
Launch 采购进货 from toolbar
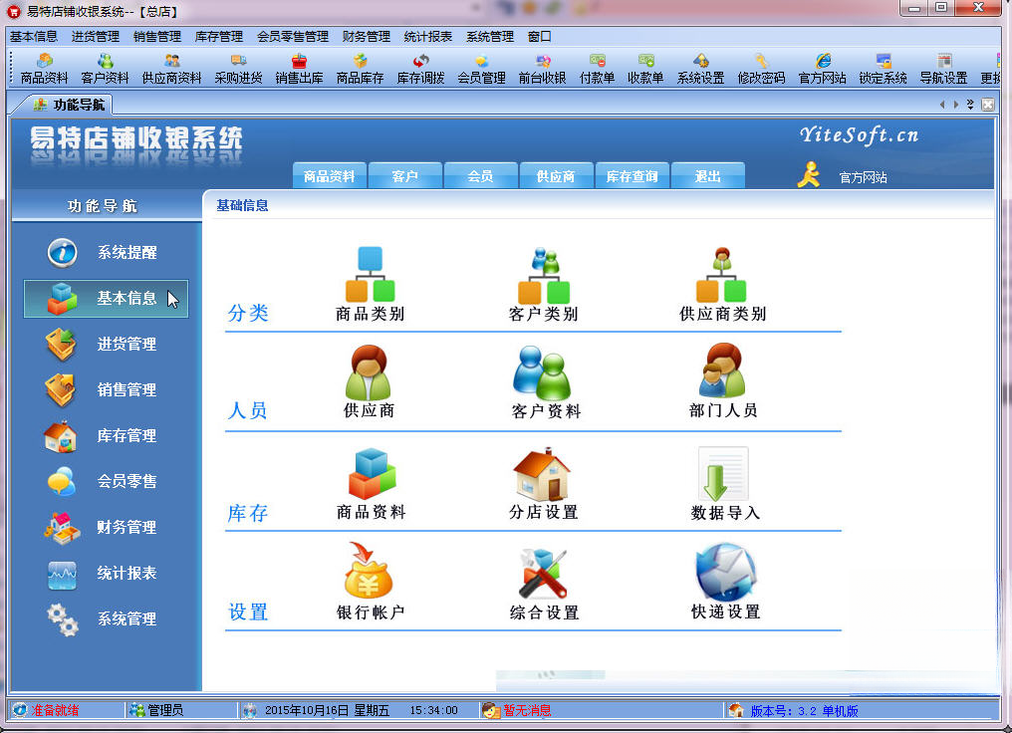point(238,70)
